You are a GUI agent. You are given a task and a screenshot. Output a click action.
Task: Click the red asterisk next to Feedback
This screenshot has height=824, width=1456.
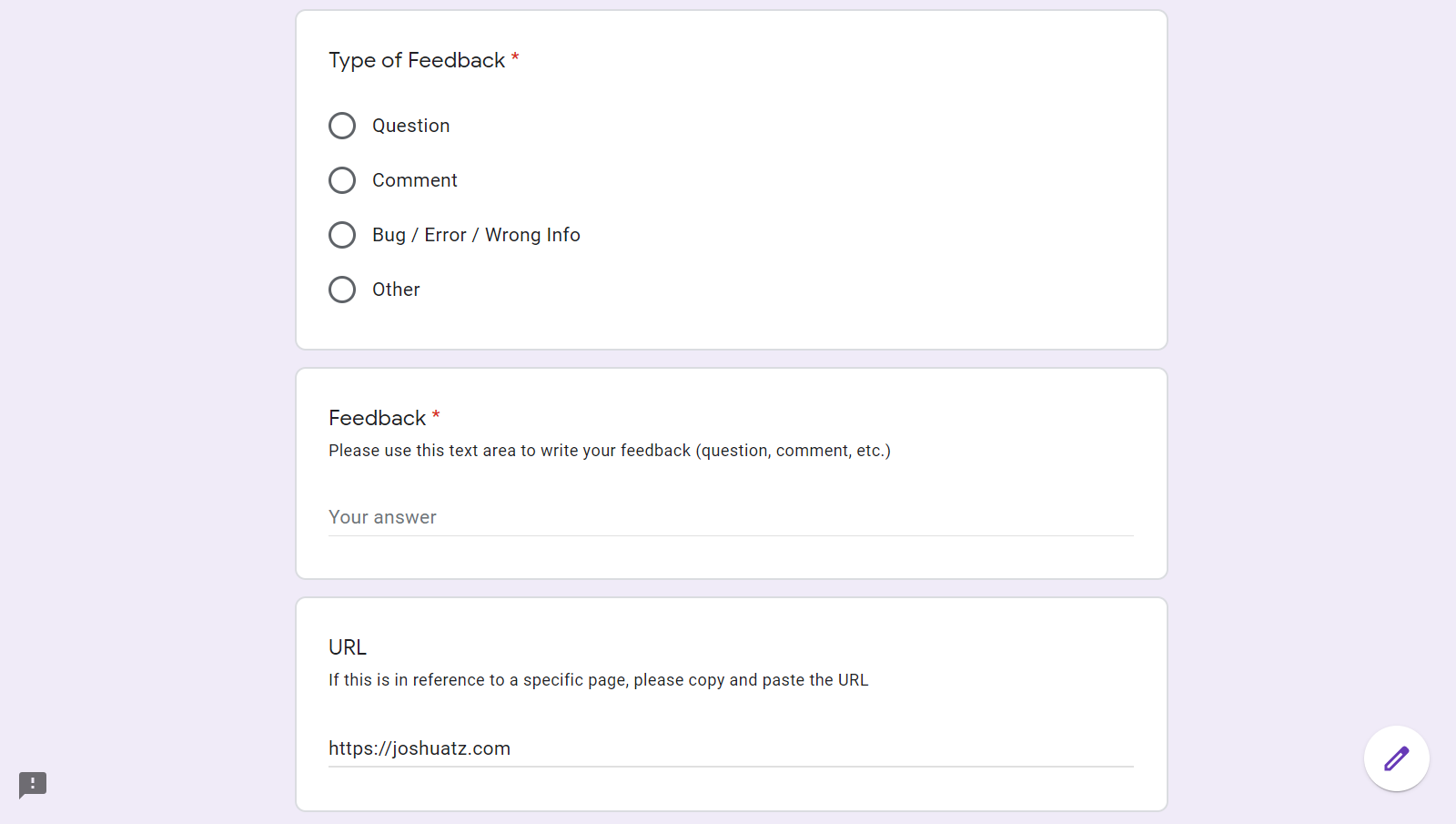pos(436,416)
